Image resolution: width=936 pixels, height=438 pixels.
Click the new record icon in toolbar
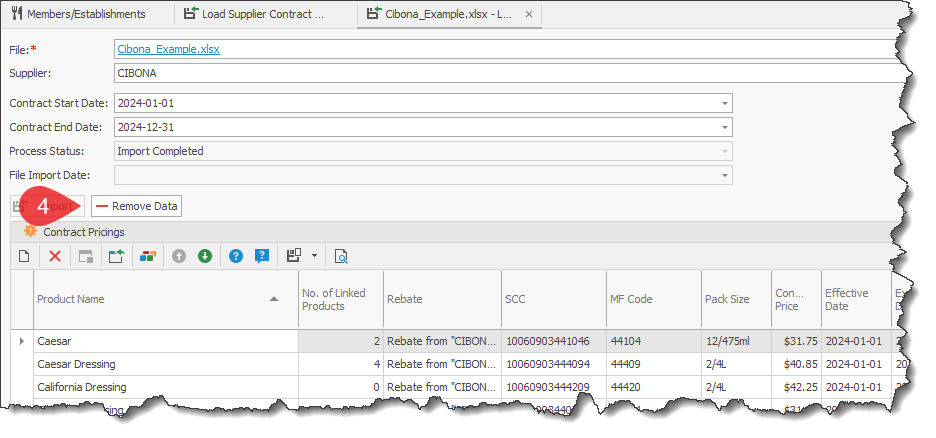(x=25, y=256)
